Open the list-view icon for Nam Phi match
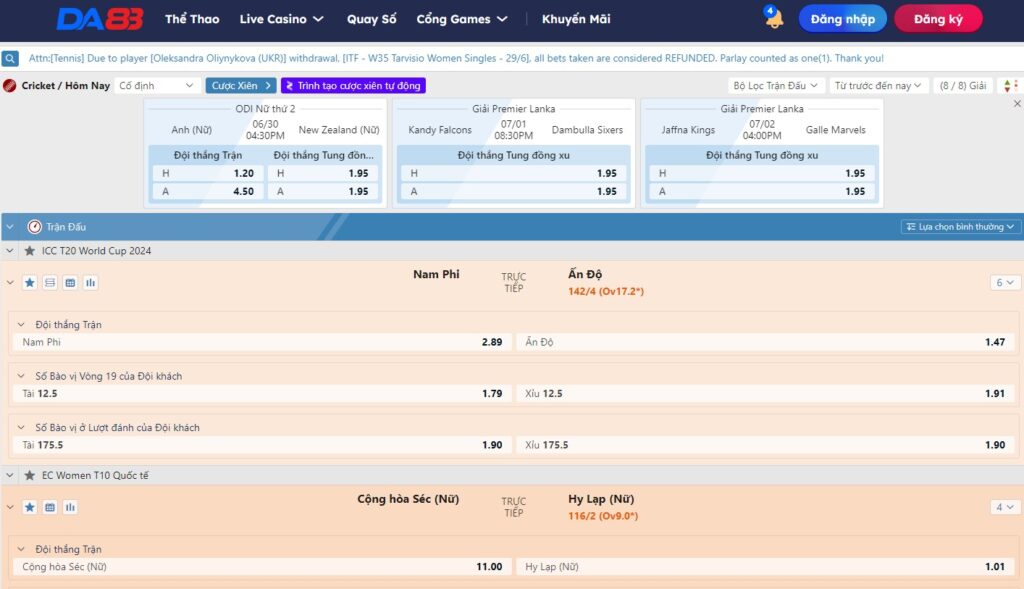The height and width of the screenshot is (589, 1024). click(50, 283)
